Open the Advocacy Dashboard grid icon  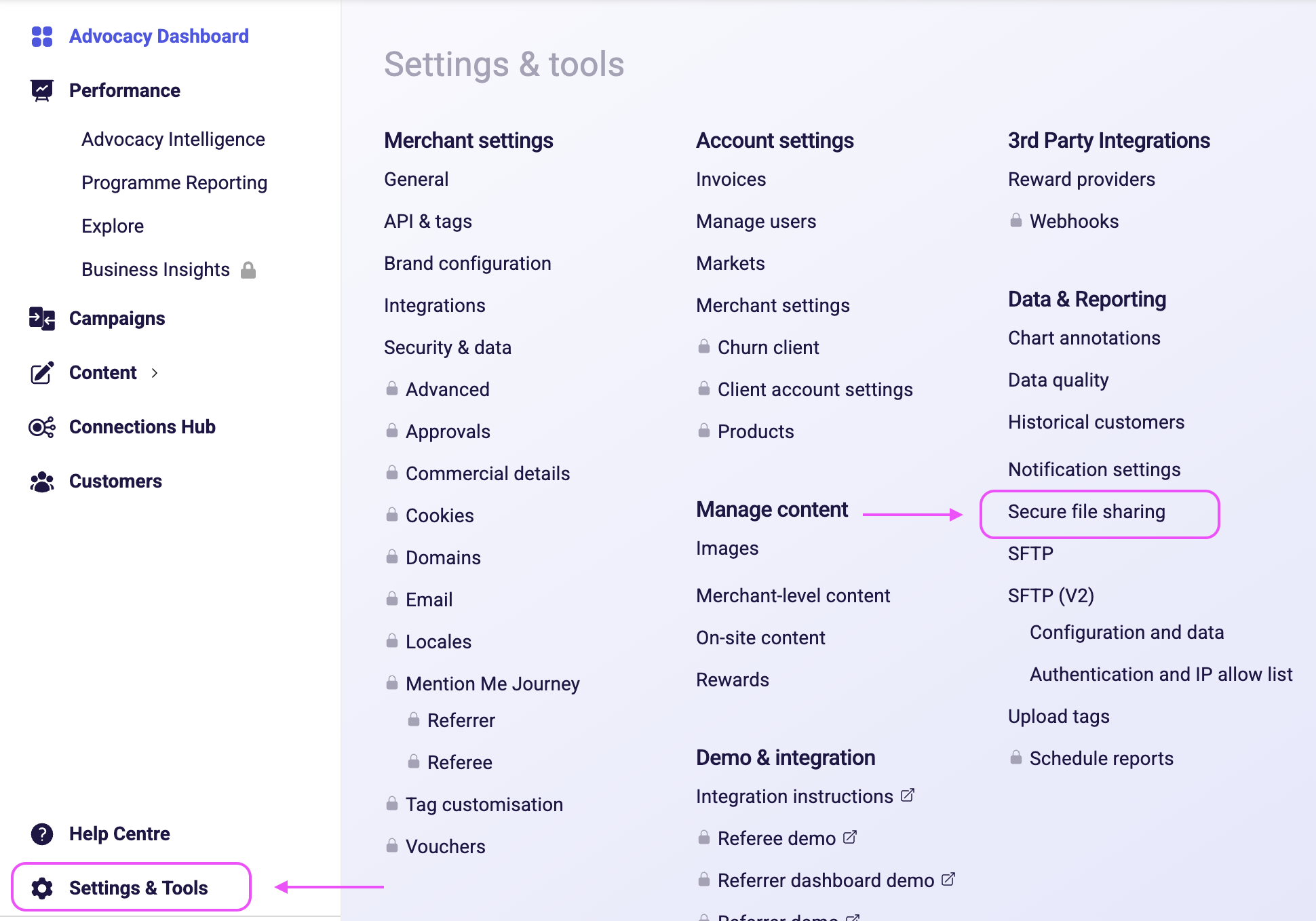[41, 37]
